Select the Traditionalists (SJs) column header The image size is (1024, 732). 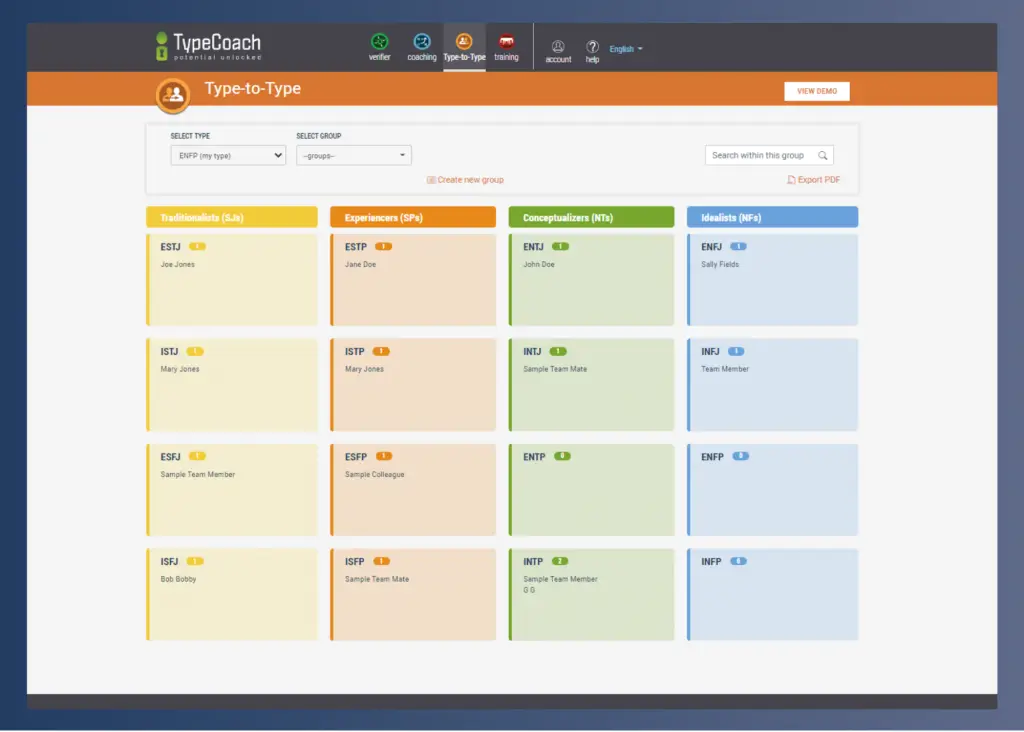[x=232, y=217]
